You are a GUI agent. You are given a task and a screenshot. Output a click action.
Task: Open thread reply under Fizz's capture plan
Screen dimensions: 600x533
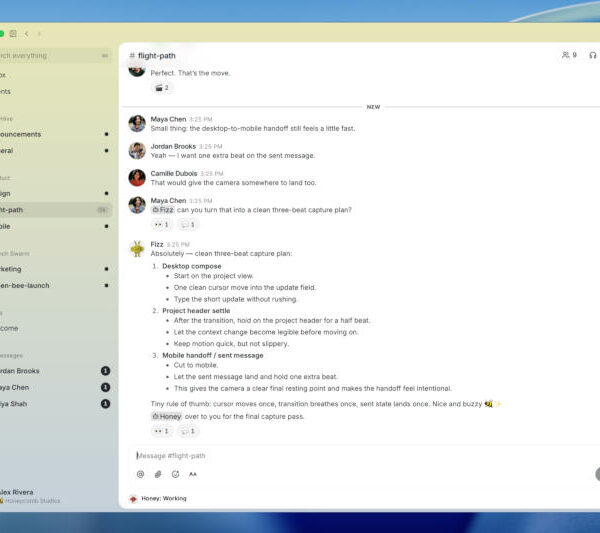[188, 431]
